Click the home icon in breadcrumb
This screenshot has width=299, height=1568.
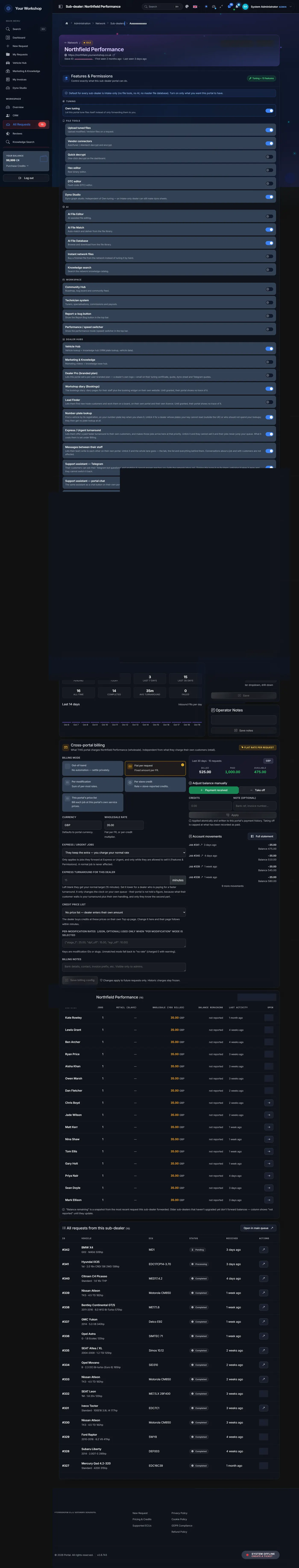click(67, 23)
